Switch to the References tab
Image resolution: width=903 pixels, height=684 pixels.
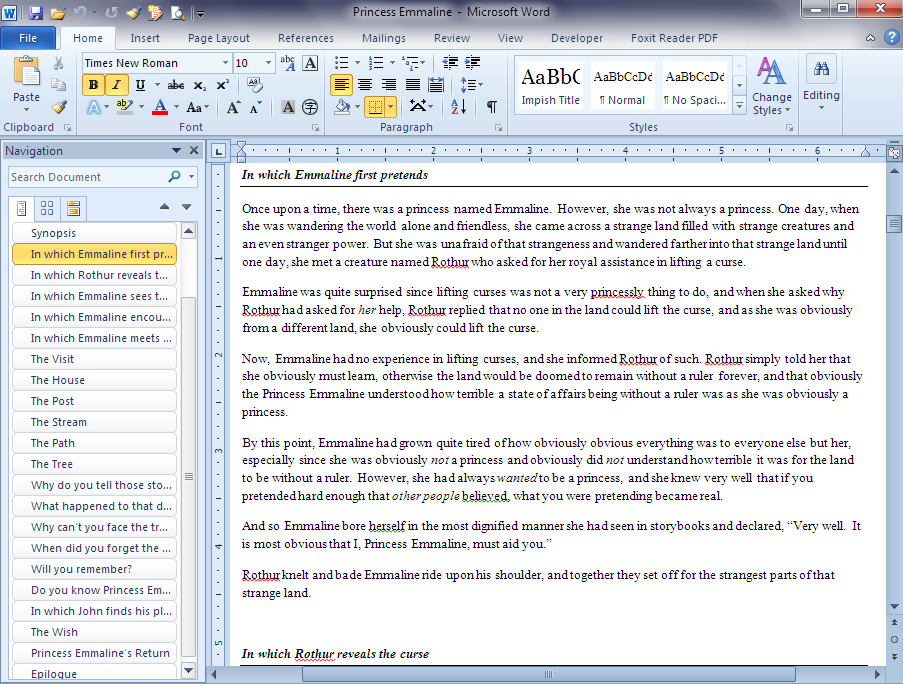[x=306, y=38]
